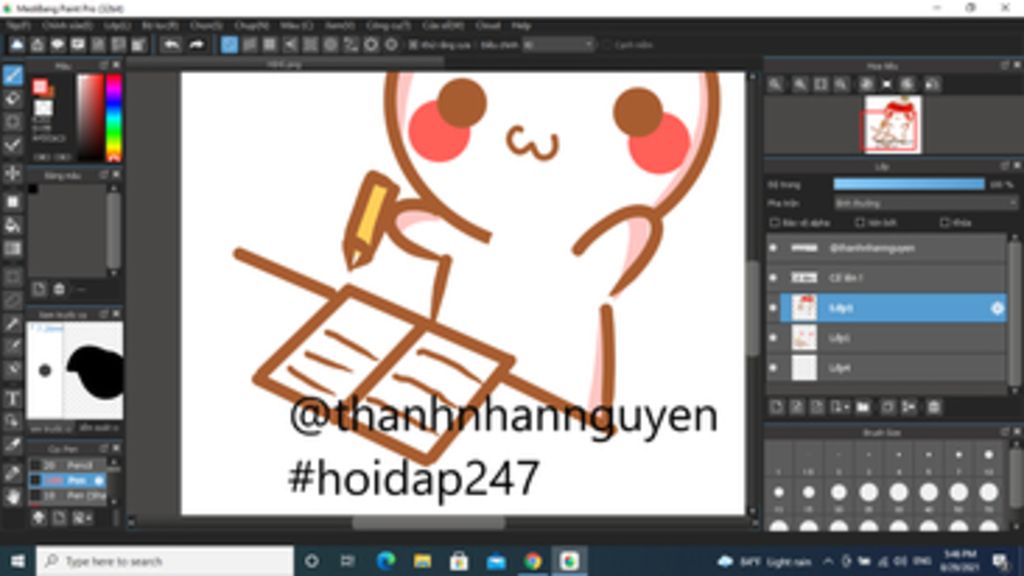Screen dimensions: 1024x576
Task: Click the Redo arrow in toolbar
Action: coord(196,44)
